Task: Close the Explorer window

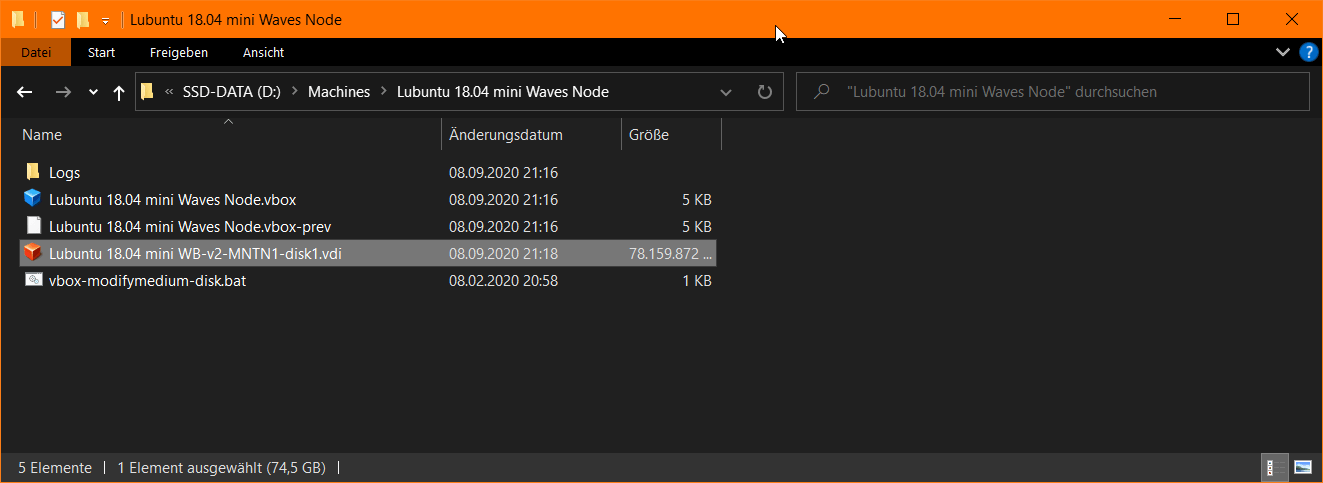Action: (1291, 19)
